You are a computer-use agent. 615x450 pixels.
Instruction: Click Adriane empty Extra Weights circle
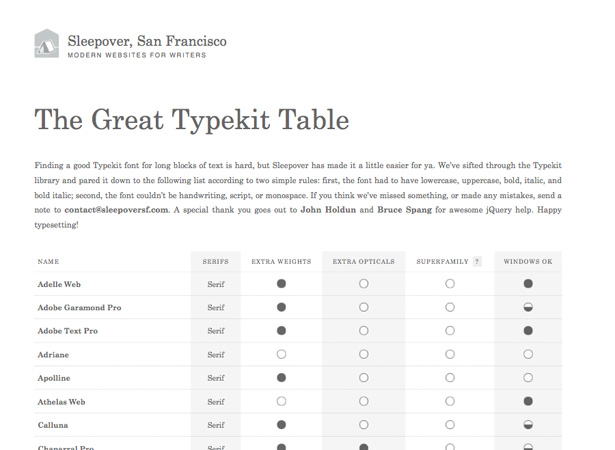[x=281, y=354]
